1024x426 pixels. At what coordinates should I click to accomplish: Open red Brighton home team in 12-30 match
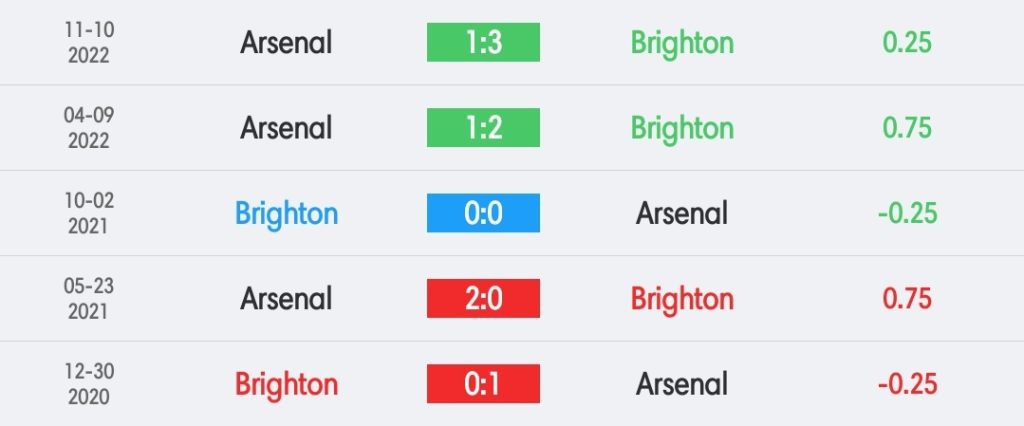pyautogui.click(x=286, y=385)
